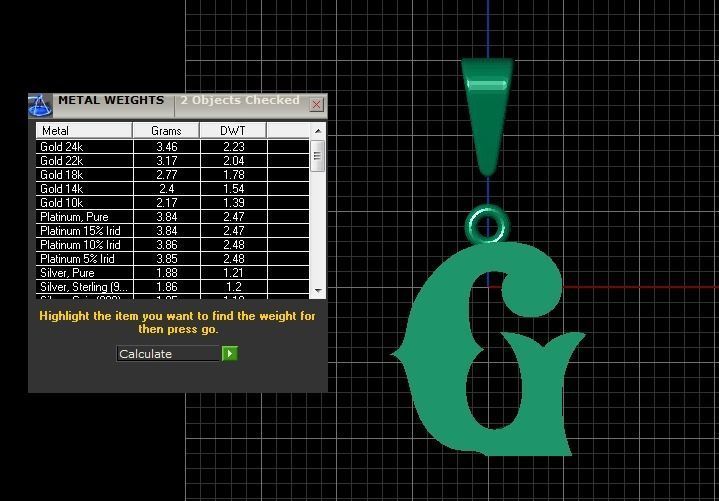Image resolution: width=719 pixels, height=501 pixels.
Task: Click the Metal column header
Action: point(84,131)
